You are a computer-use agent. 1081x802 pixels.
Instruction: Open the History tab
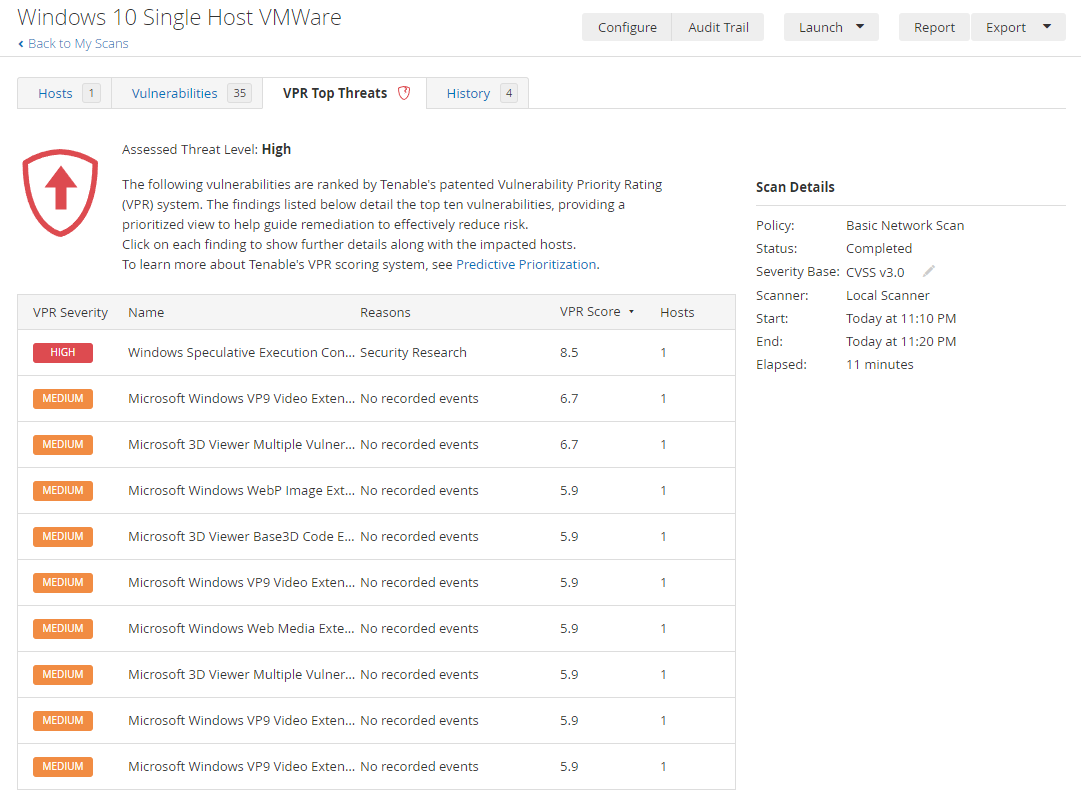[478, 93]
